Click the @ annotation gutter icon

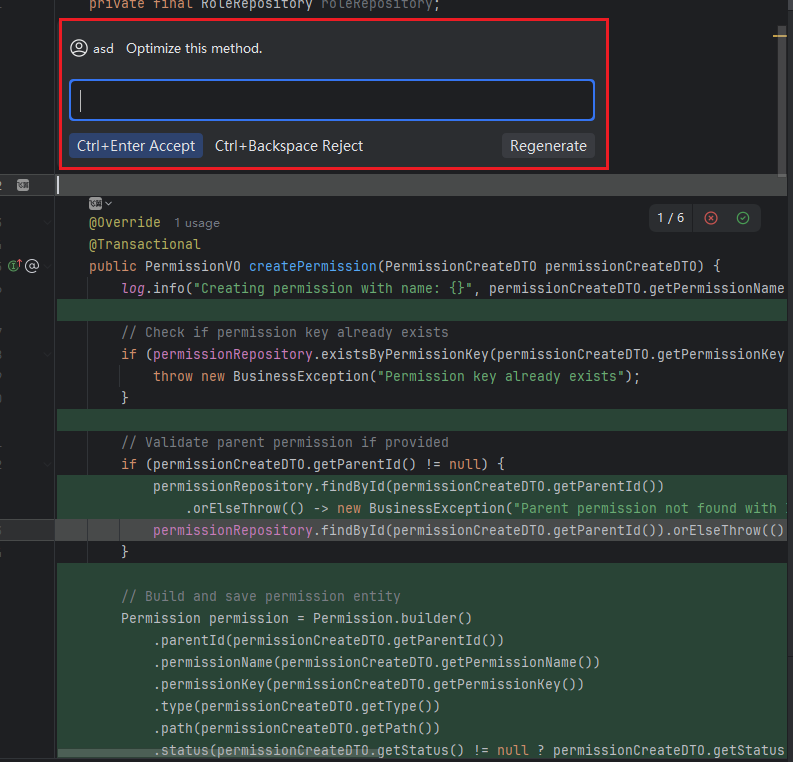click(32, 266)
